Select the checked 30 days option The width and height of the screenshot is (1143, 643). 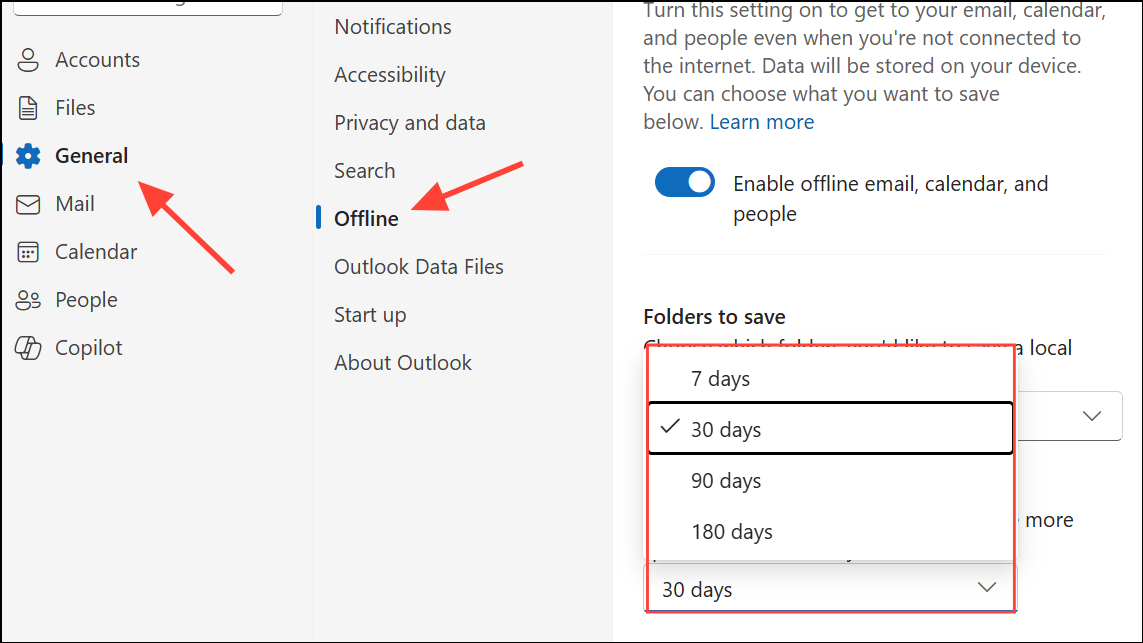tap(830, 429)
